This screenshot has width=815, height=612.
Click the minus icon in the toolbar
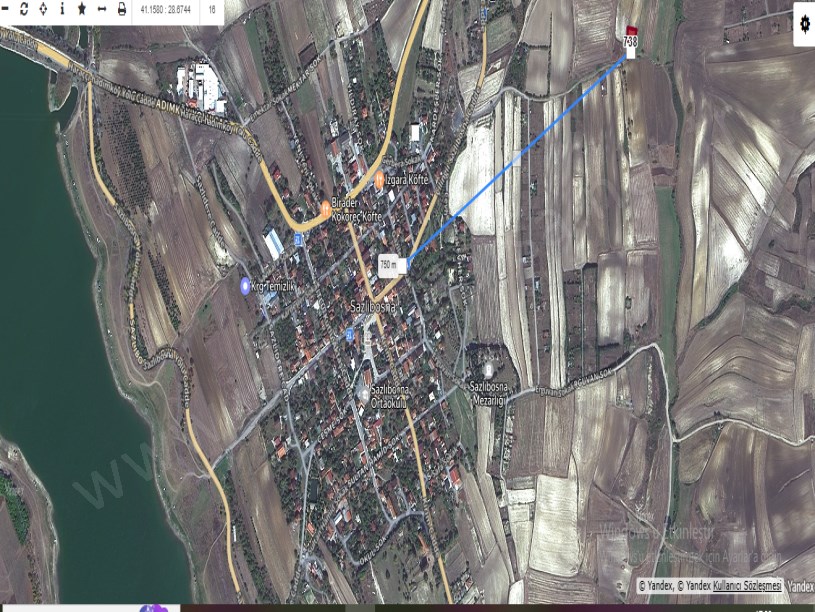4,9
